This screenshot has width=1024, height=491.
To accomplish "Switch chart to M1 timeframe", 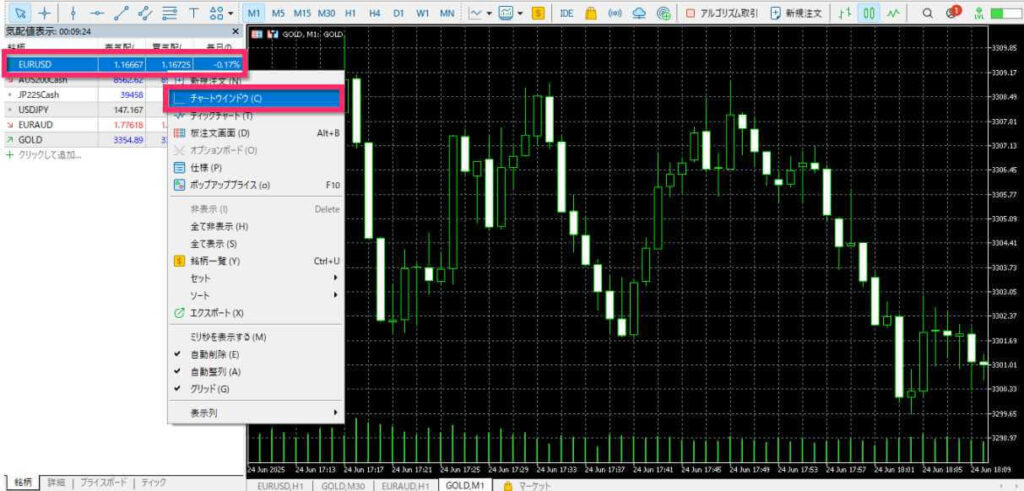I will click(x=254, y=12).
